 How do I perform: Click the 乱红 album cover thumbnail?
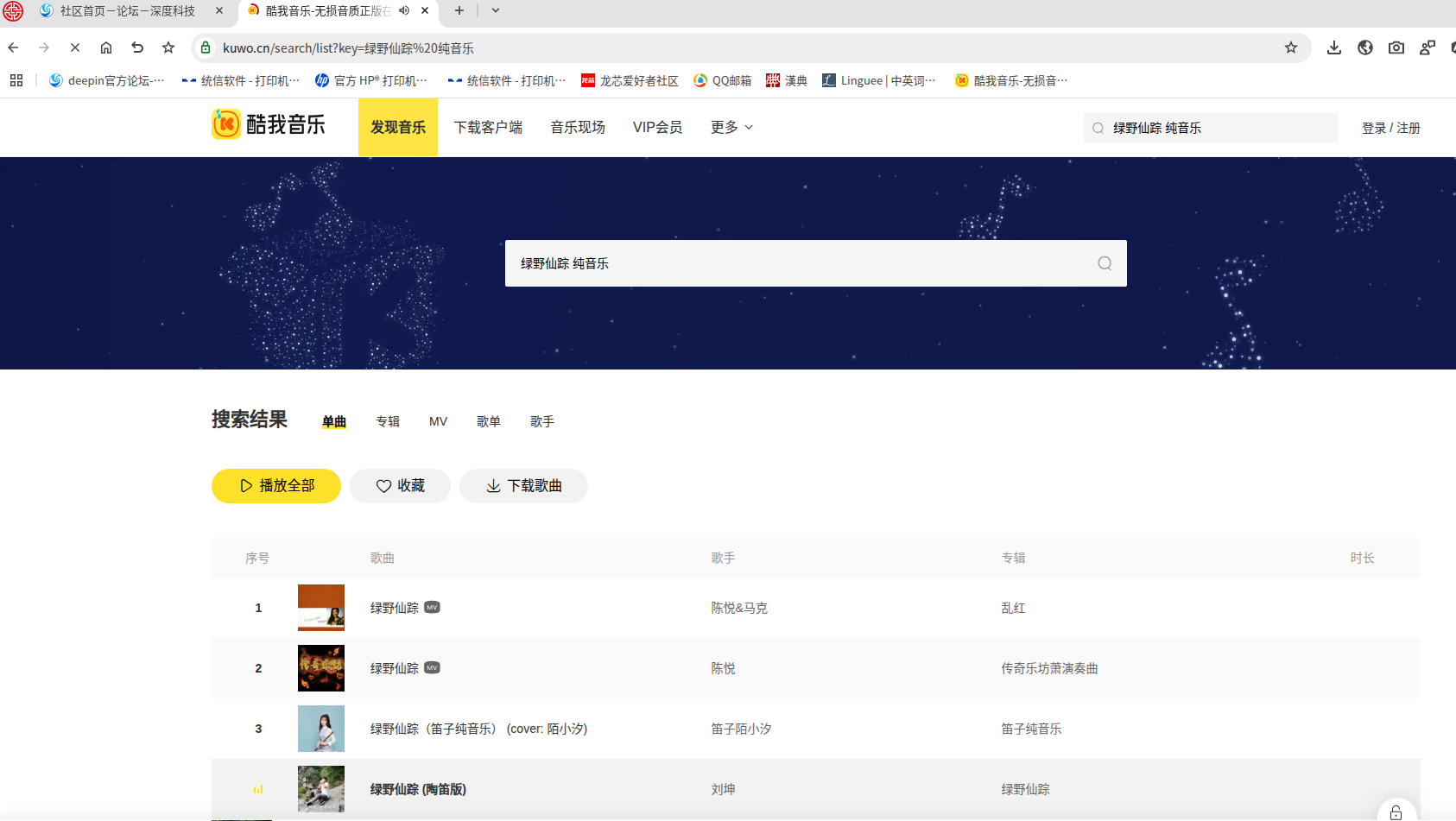[x=320, y=607]
